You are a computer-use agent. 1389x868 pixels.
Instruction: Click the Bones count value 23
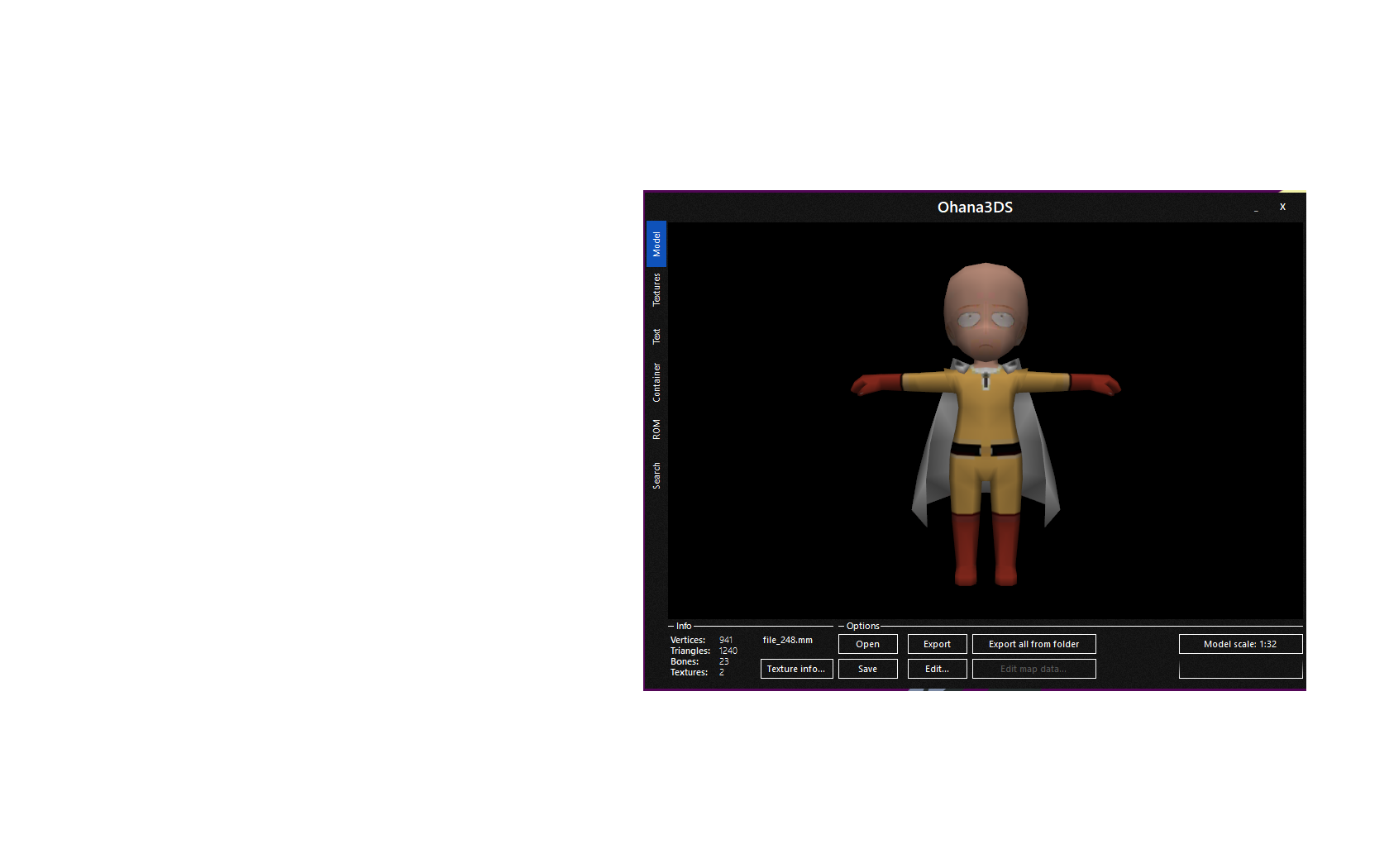coord(724,661)
